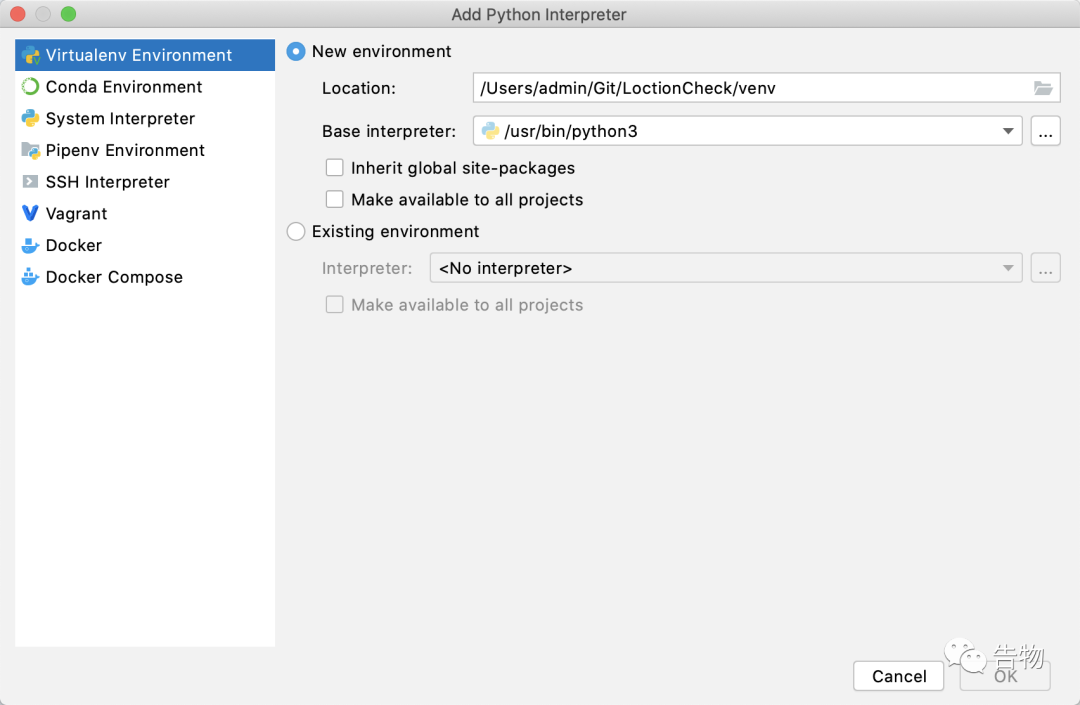The image size is (1080, 705).
Task: Click the Conda Environment circle icon
Action: [x=30, y=87]
